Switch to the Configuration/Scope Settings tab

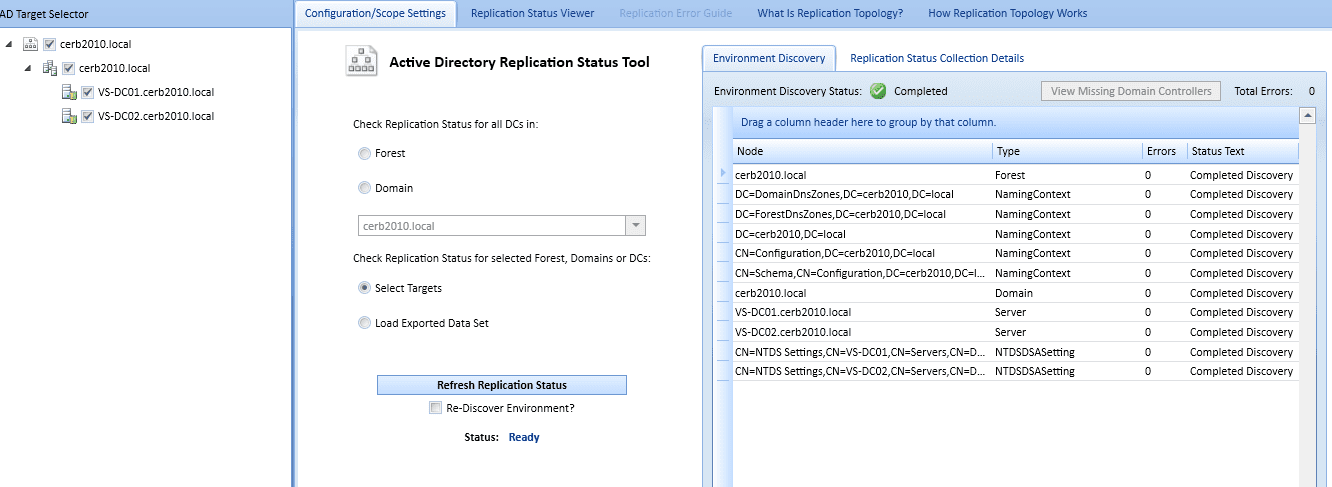[376, 13]
